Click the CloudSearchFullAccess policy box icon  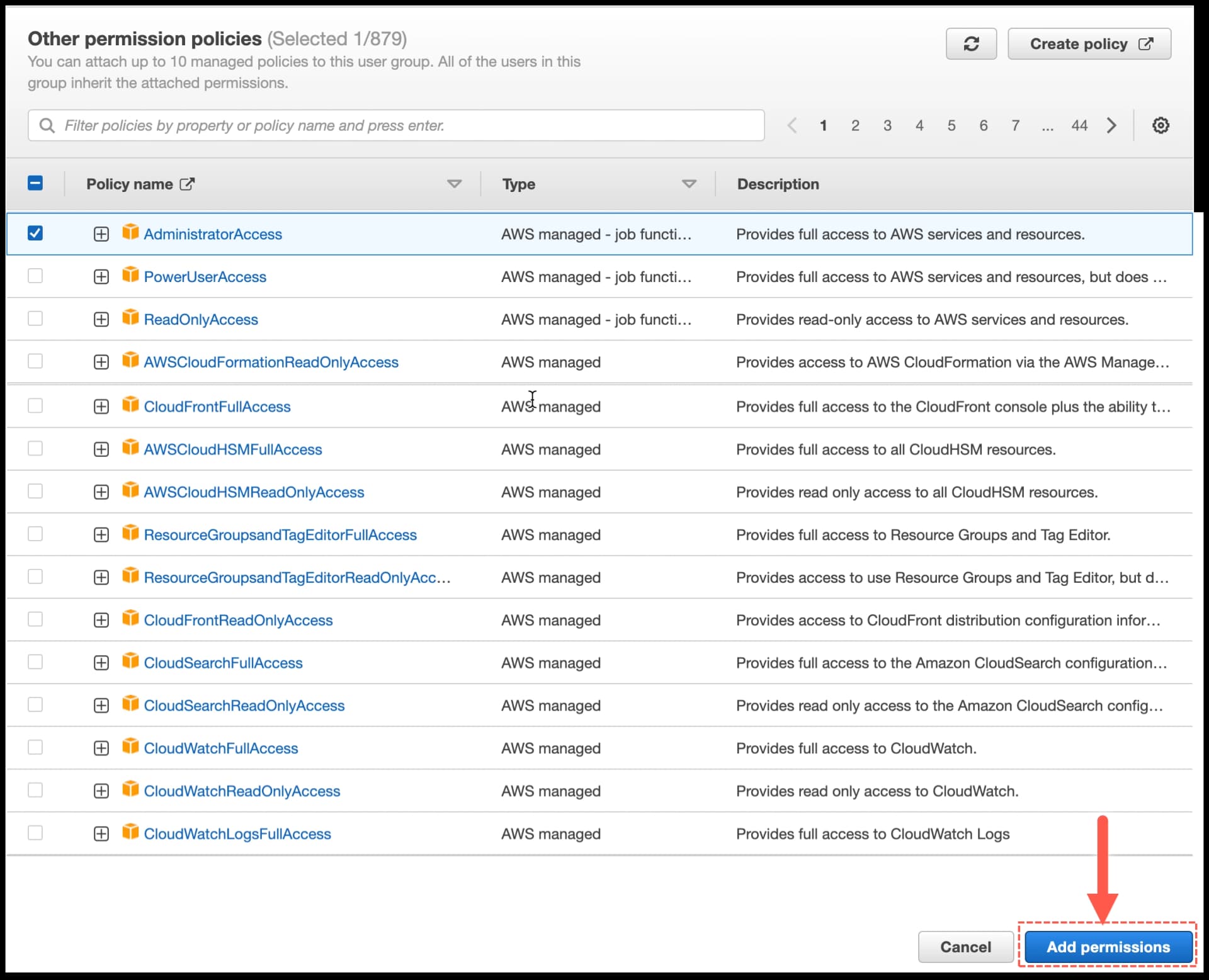coord(130,661)
